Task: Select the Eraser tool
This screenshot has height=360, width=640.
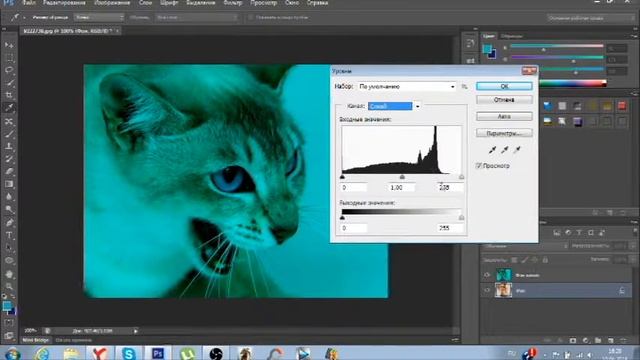Action: pyautogui.click(x=9, y=171)
